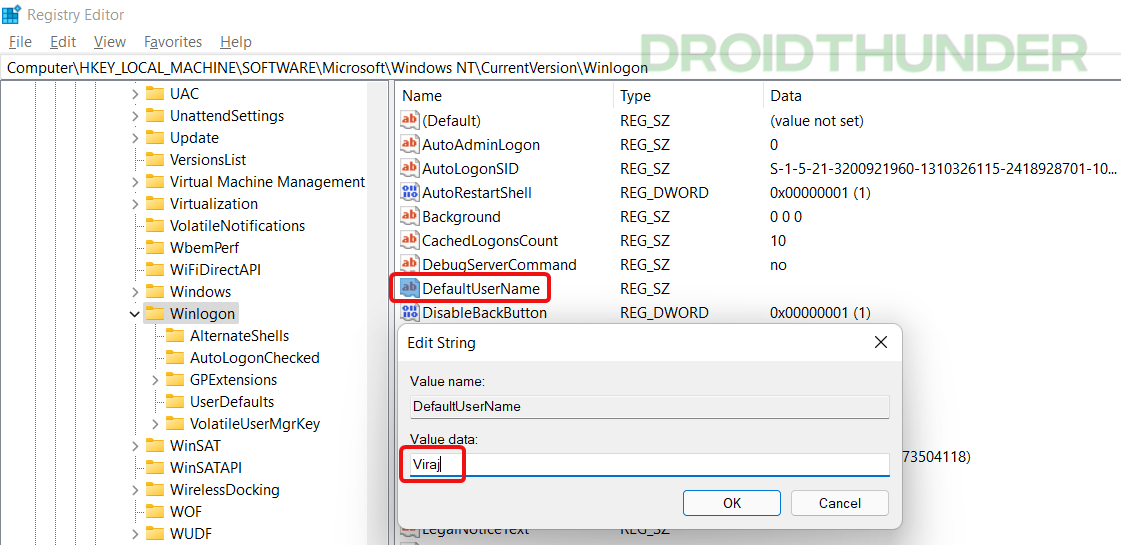Click the AutoRestartShell DWORD value icon
Screen dimensions: 1121x545
tap(410, 192)
